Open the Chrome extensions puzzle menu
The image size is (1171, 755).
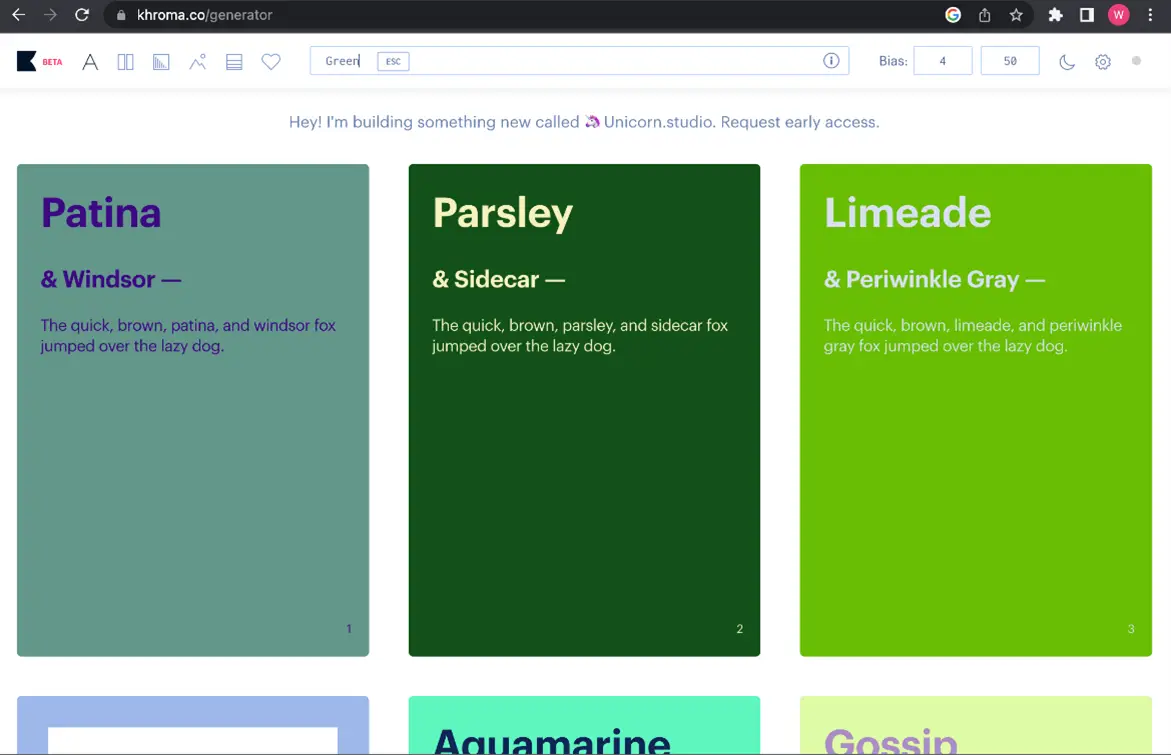click(1055, 15)
